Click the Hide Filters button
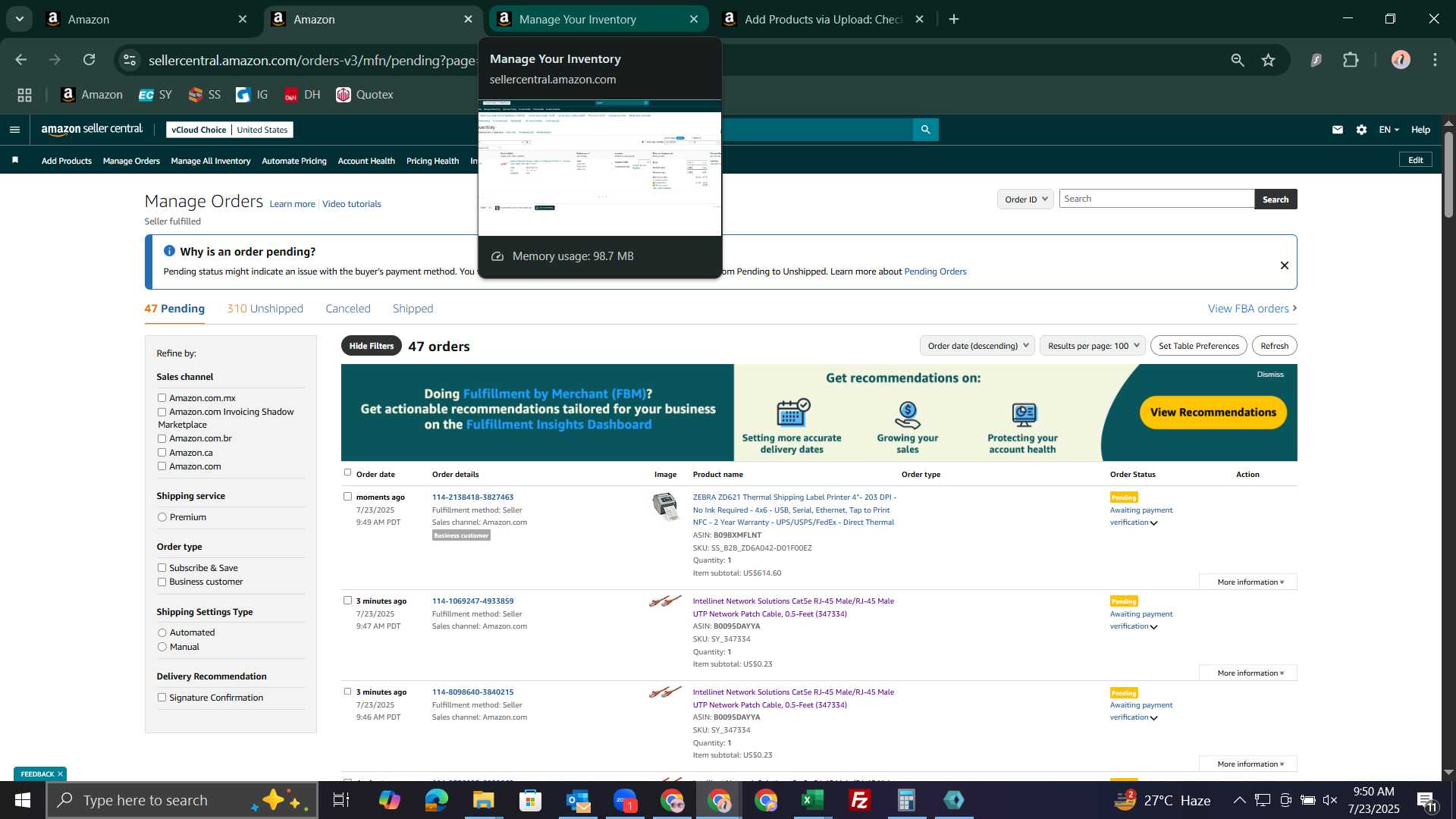 click(x=371, y=346)
